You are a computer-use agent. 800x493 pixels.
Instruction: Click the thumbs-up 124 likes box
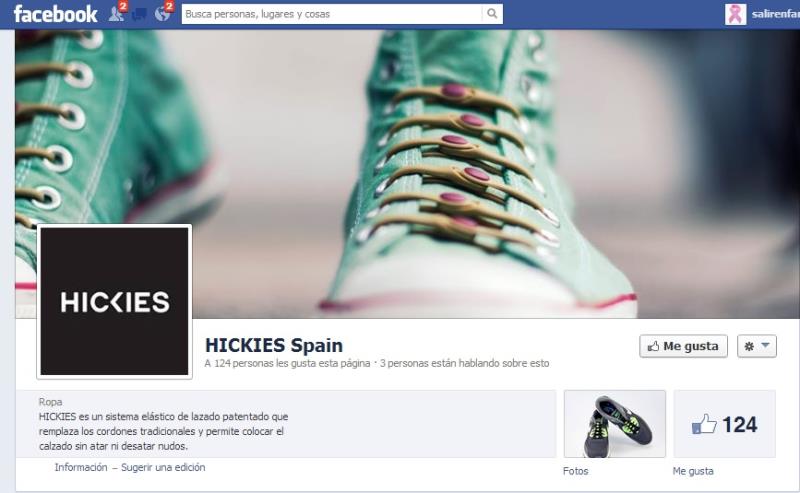coord(725,424)
